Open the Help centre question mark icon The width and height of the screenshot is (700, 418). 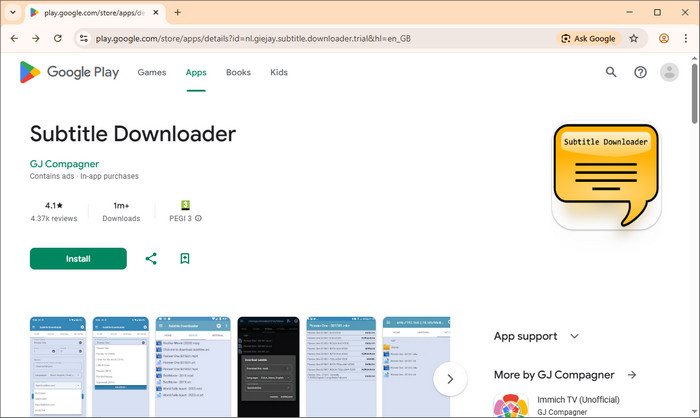click(x=640, y=72)
